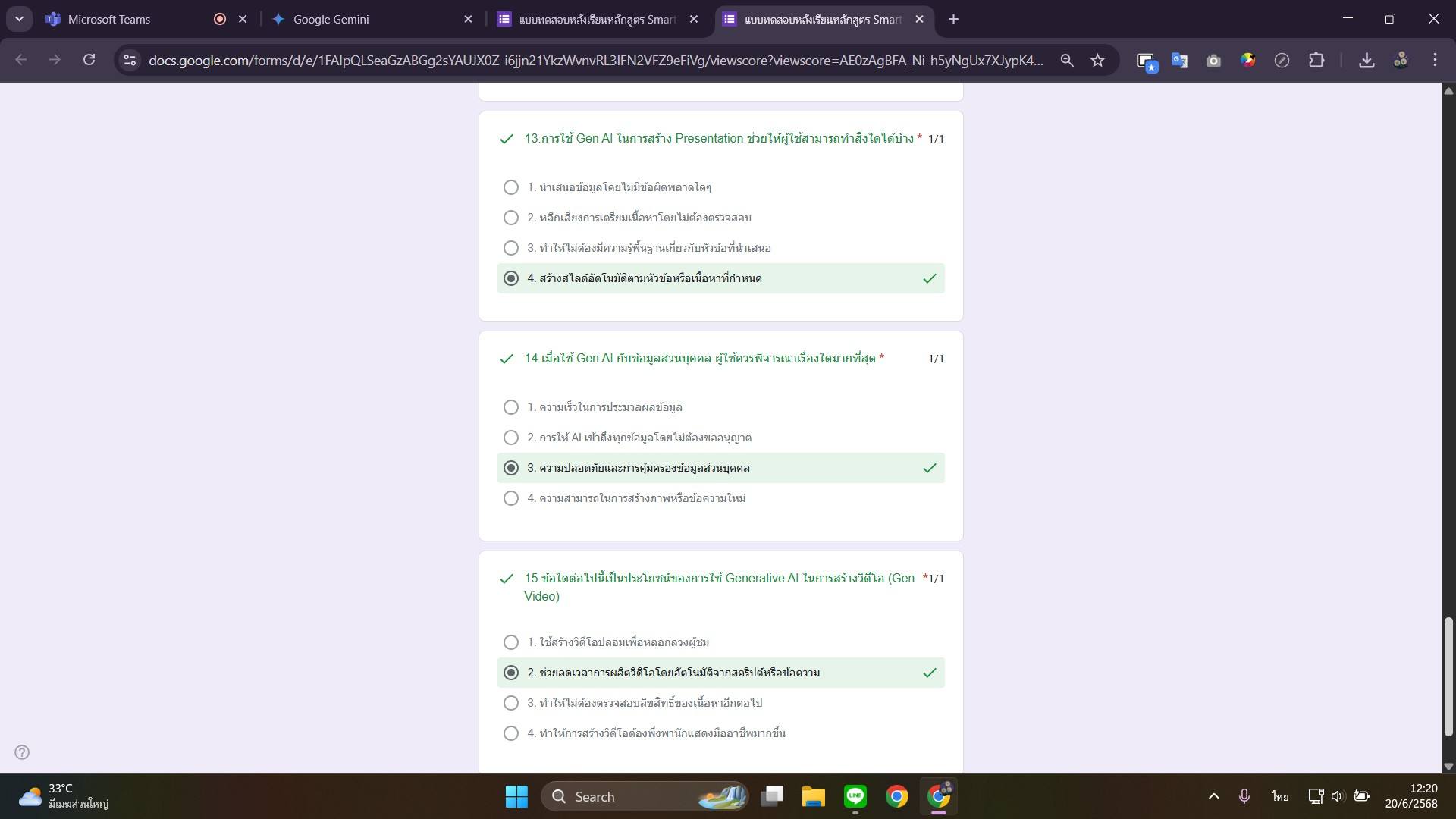Click the zoom magnifier icon in address bar
The height and width of the screenshot is (819, 1456).
coord(1067,61)
